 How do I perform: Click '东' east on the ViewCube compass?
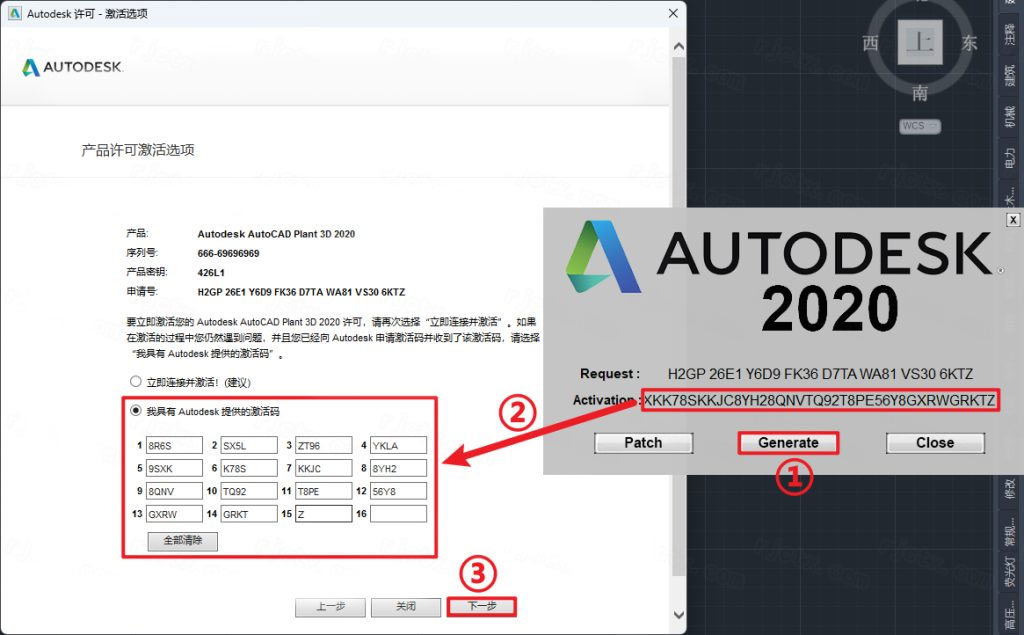click(x=969, y=43)
